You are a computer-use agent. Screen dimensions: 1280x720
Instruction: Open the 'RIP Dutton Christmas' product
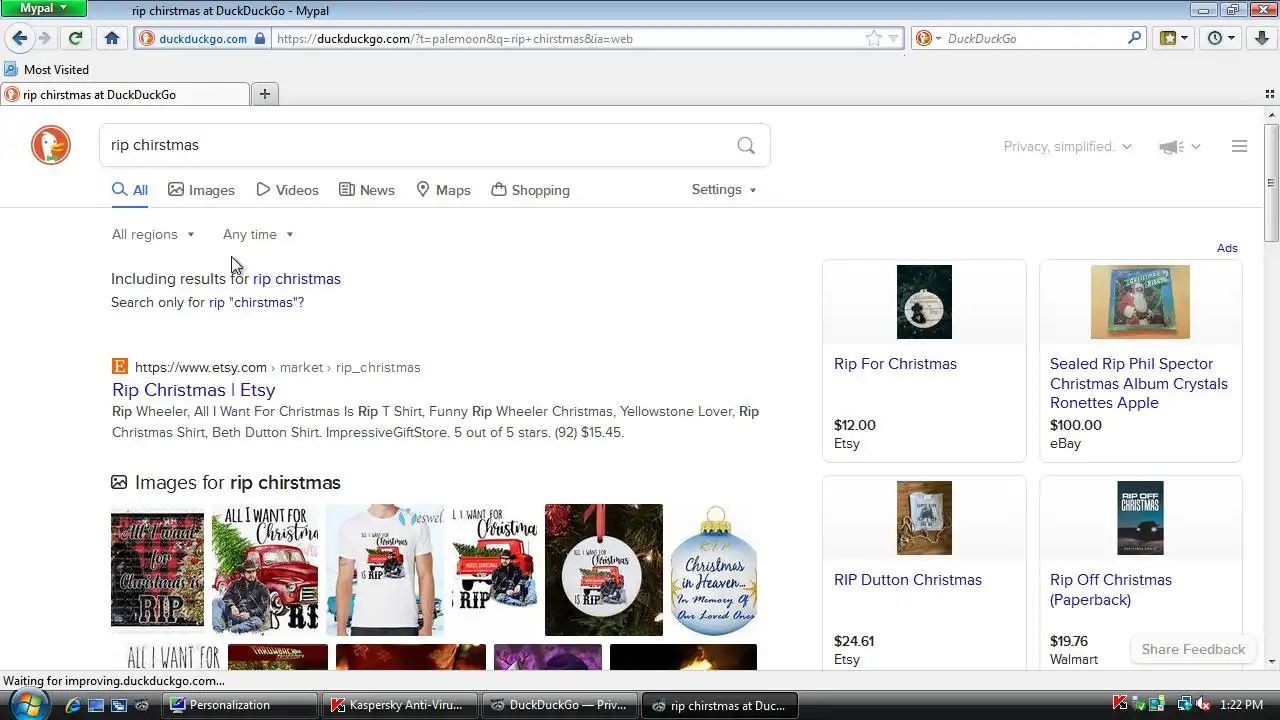click(x=908, y=580)
